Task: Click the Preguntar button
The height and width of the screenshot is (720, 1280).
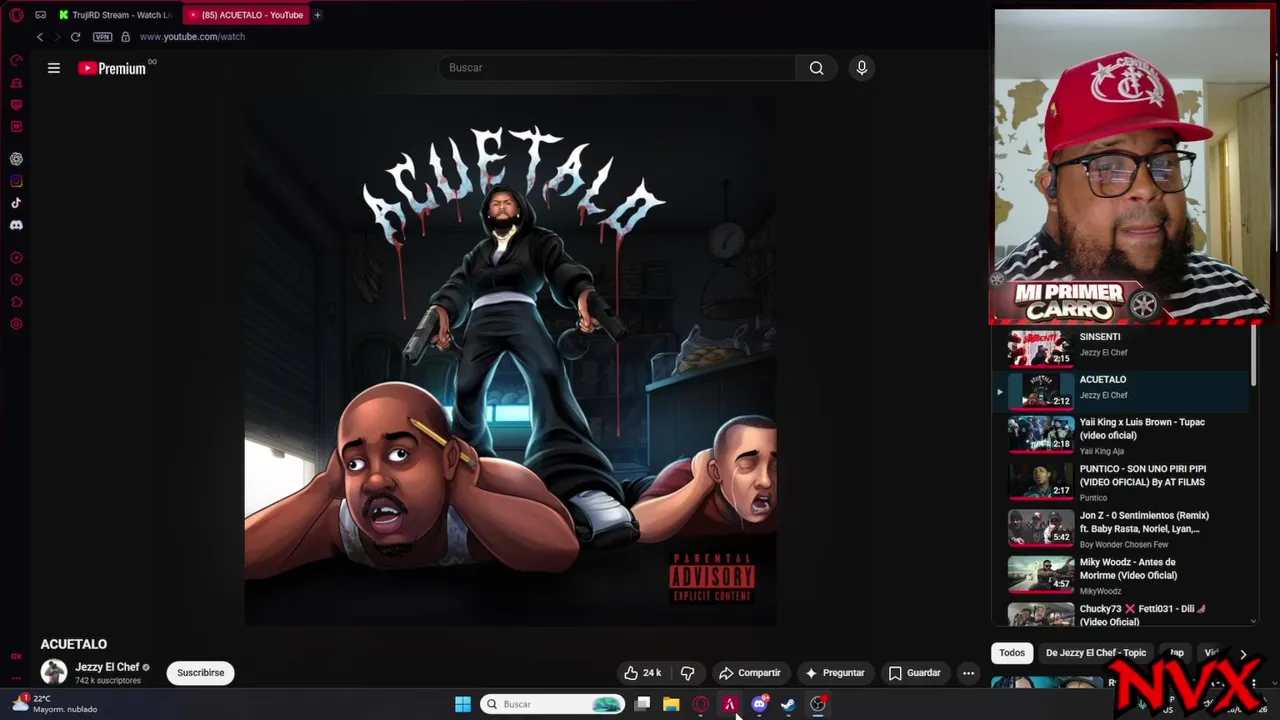Action: pyautogui.click(x=835, y=673)
